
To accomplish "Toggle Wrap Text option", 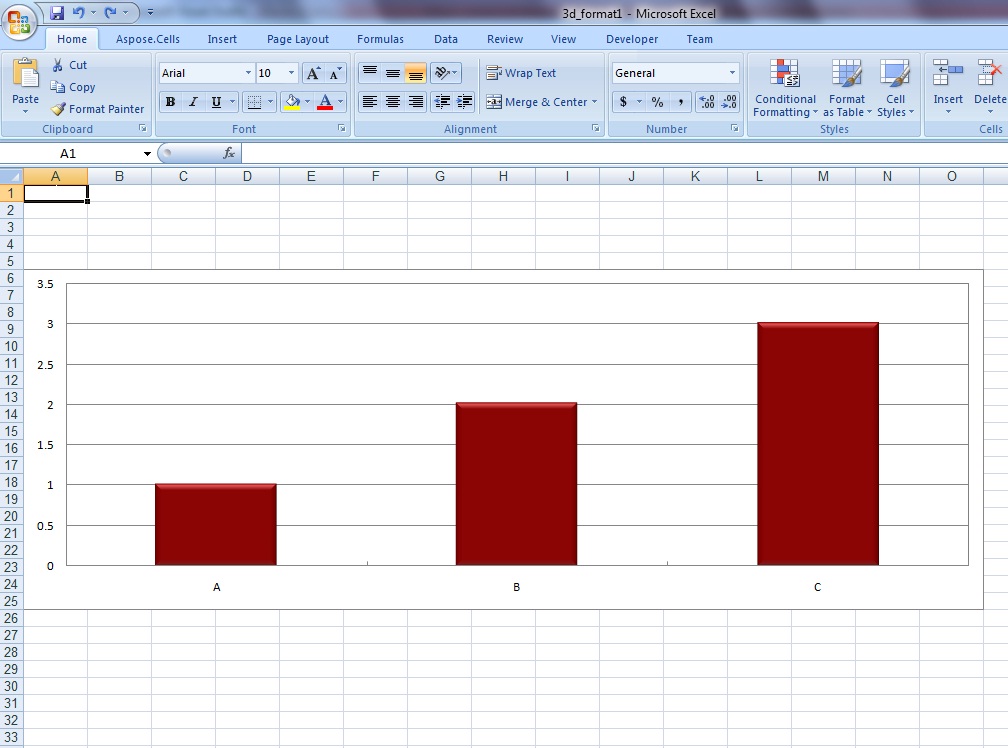I will tap(521, 73).
